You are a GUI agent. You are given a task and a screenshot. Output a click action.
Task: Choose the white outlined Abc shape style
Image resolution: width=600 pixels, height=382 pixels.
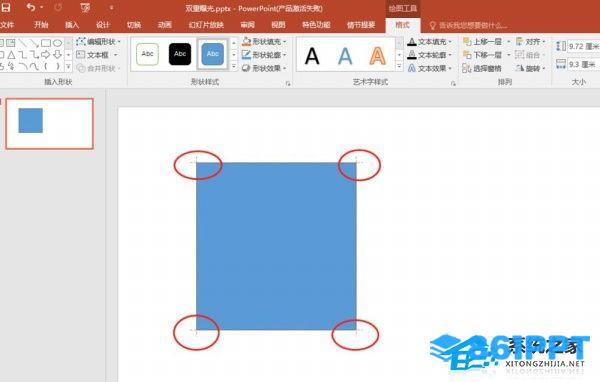(147, 54)
